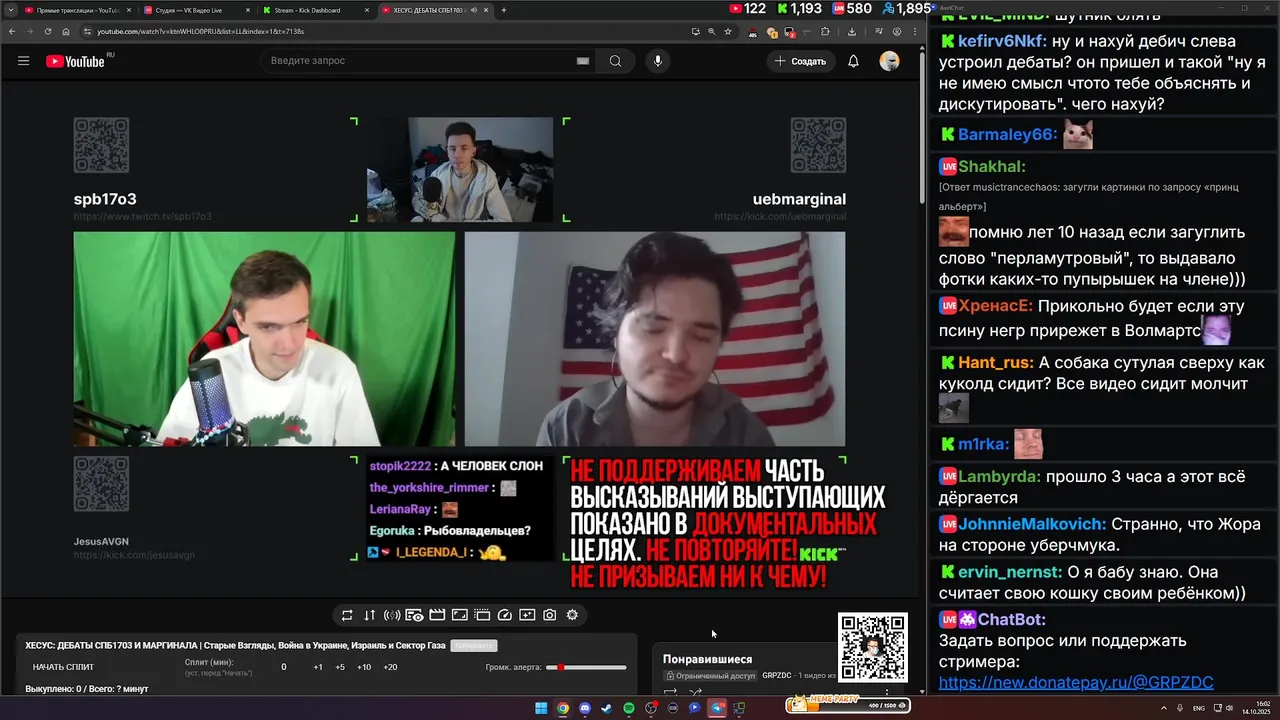This screenshot has width=1280, height=720.
Task: Add +5 minutes to split
Action: [340, 667]
